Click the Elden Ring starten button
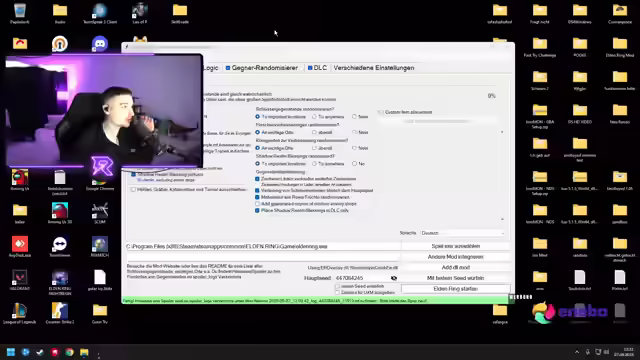The image size is (640, 360). tap(456, 289)
